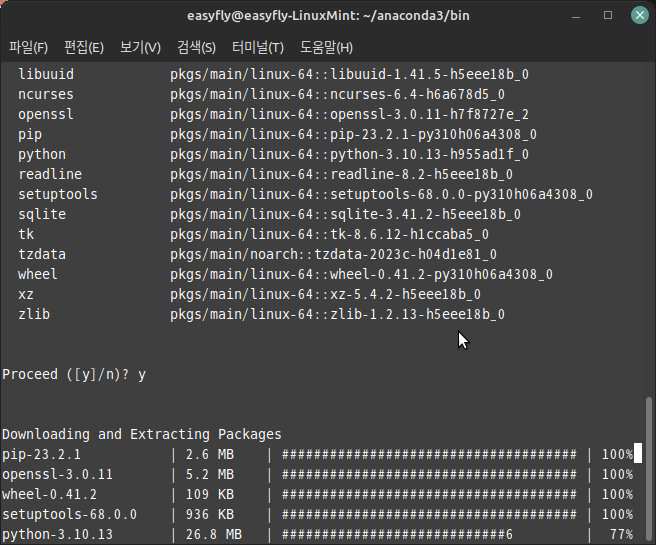Screen dimensions: 656x545
Task: Click the pip package name in list
Action: 30,135
